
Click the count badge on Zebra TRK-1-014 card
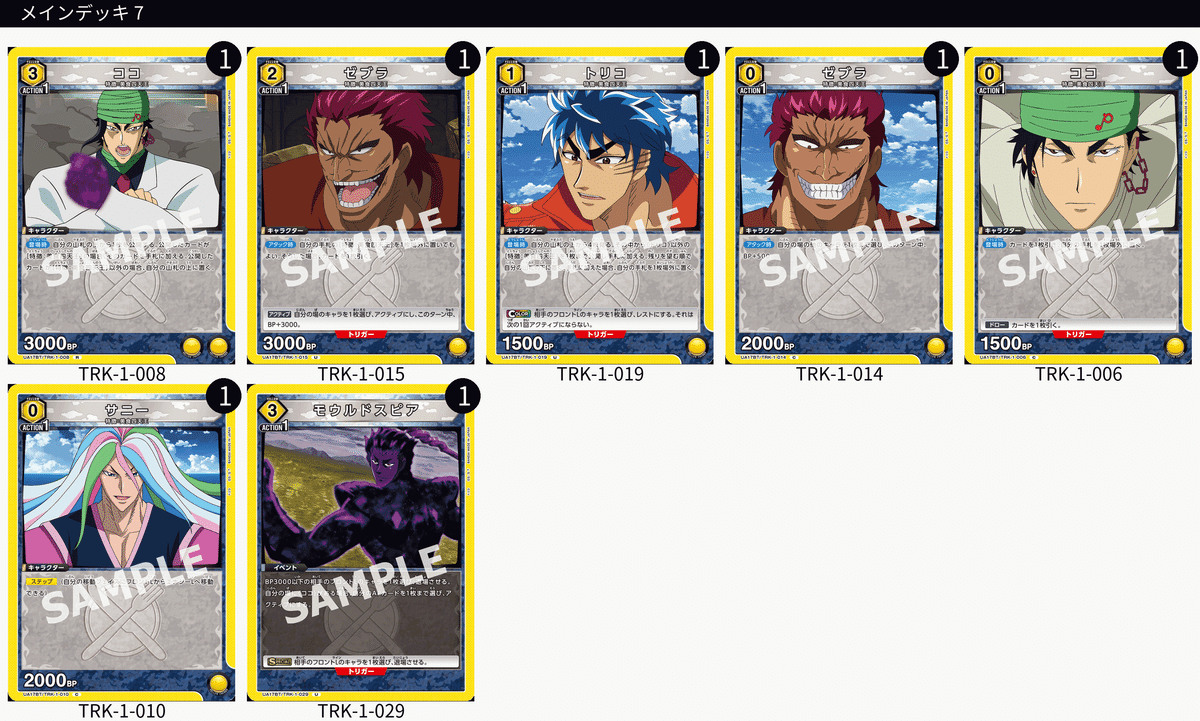pyautogui.click(x=941, y=58)
